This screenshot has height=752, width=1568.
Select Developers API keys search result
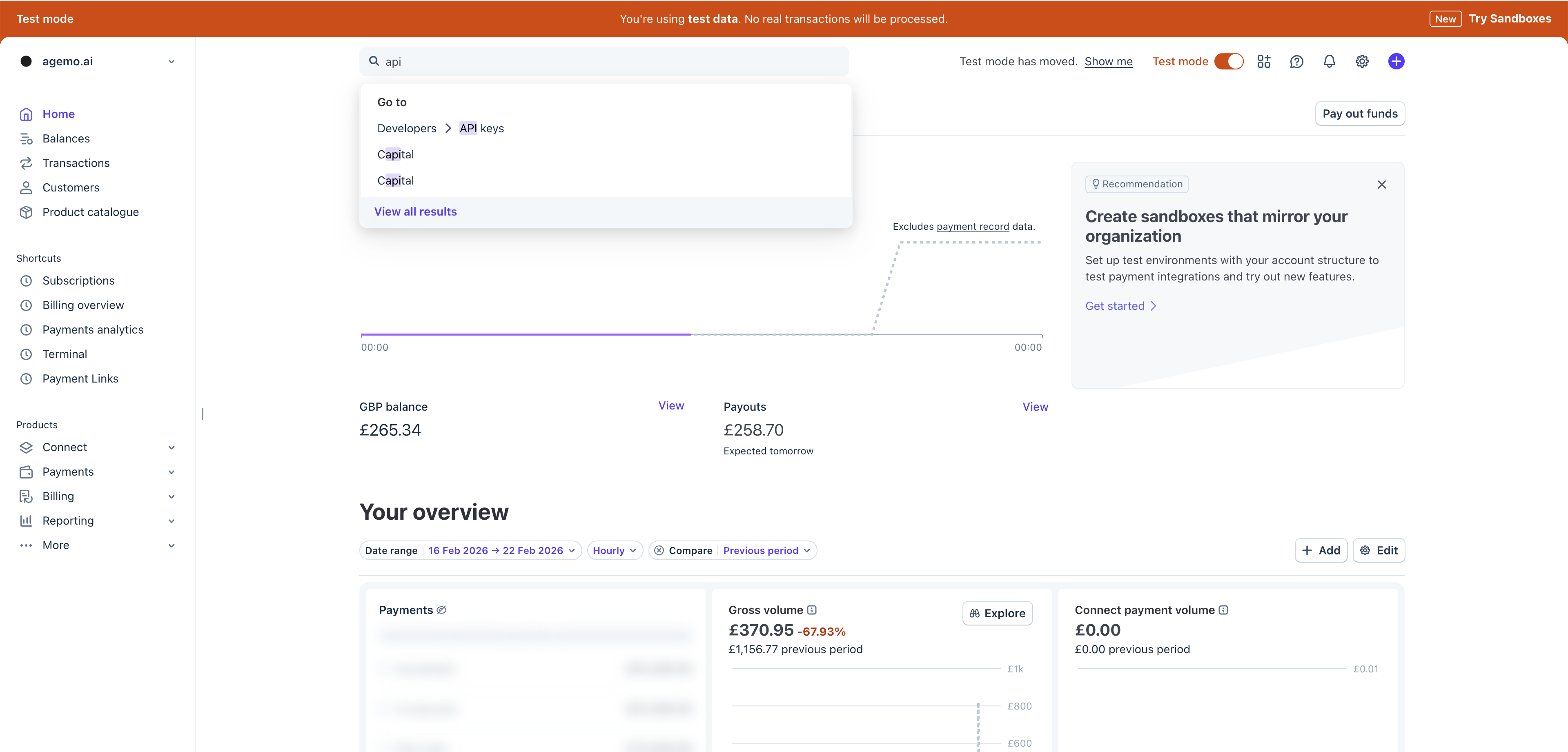441,128
